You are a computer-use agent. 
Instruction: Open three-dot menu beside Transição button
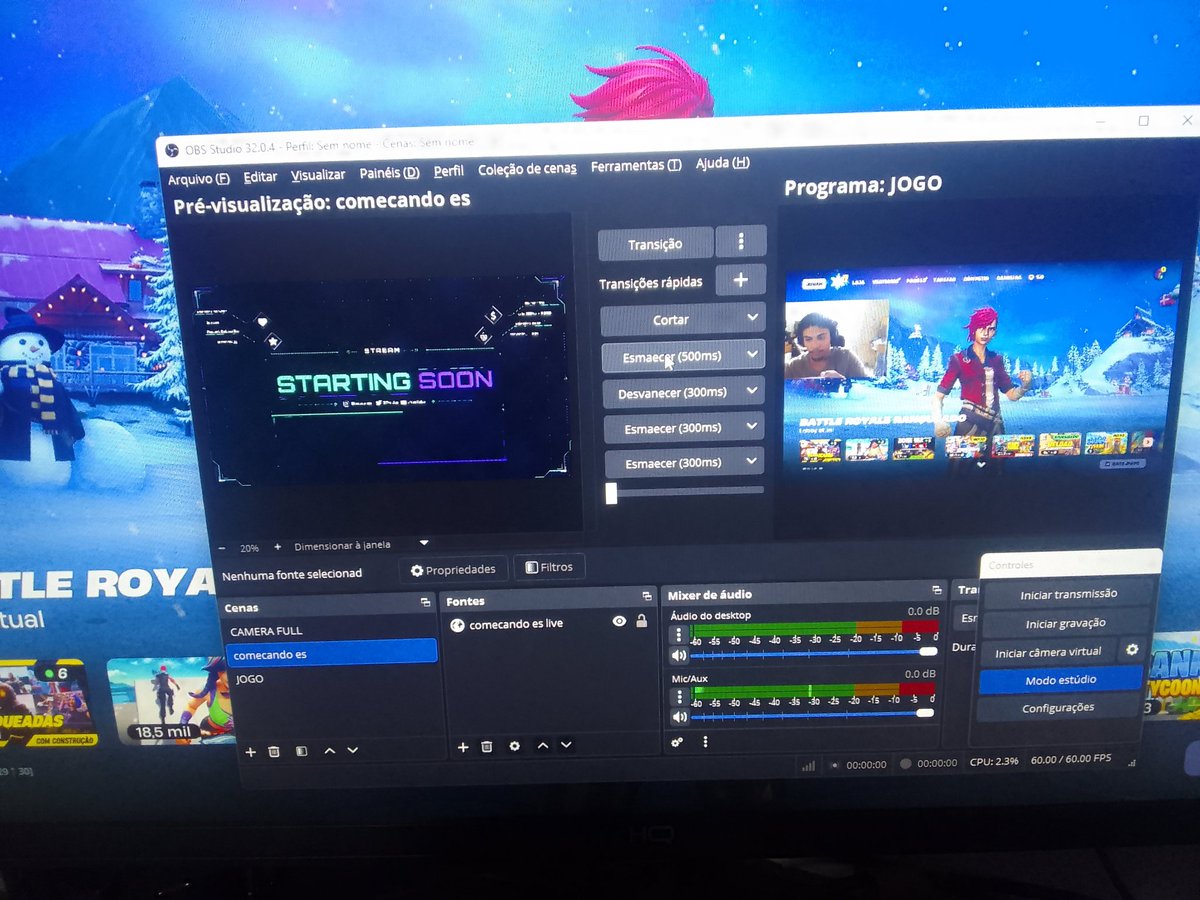(741, 241)
